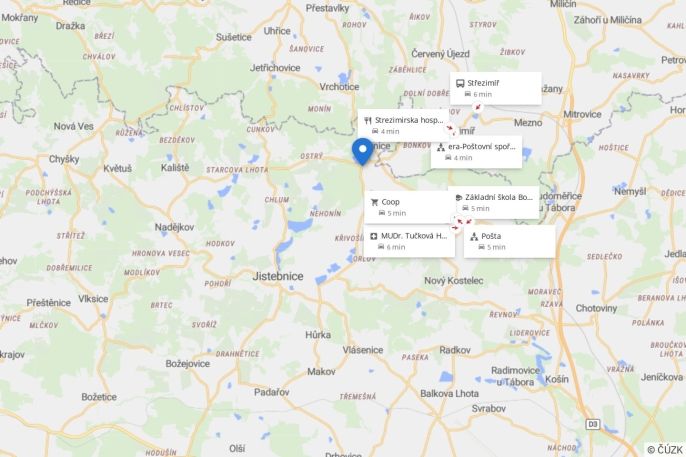Screen dimensions: 686x457
Task: Click the shopping cart icon next to Coop
Action: click(x=374, y=202)
